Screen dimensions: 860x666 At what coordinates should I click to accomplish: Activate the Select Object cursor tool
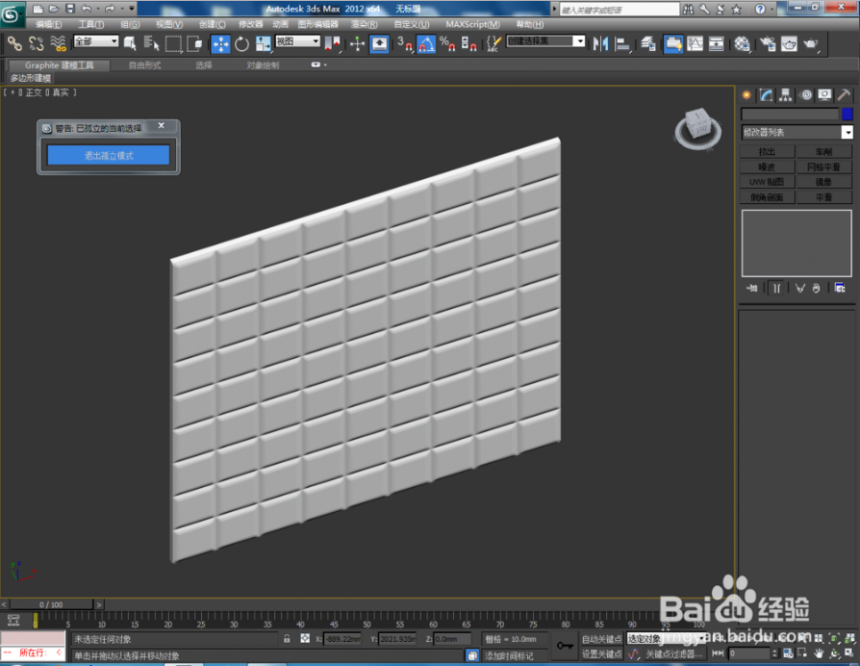131,43
